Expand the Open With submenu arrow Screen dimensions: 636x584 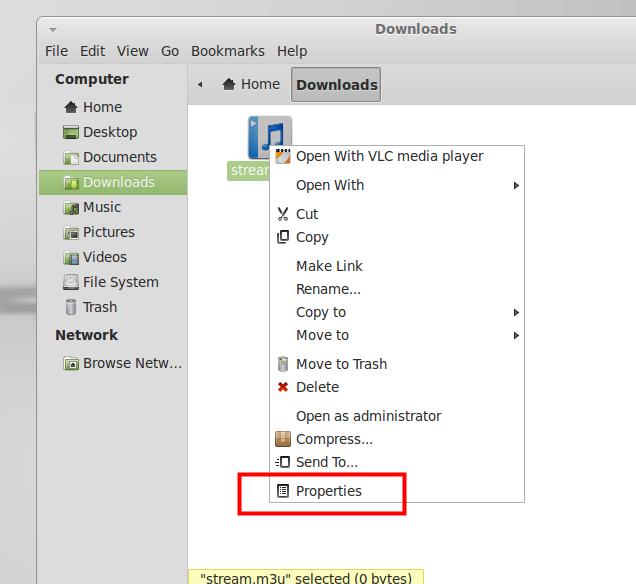(516, 185)
